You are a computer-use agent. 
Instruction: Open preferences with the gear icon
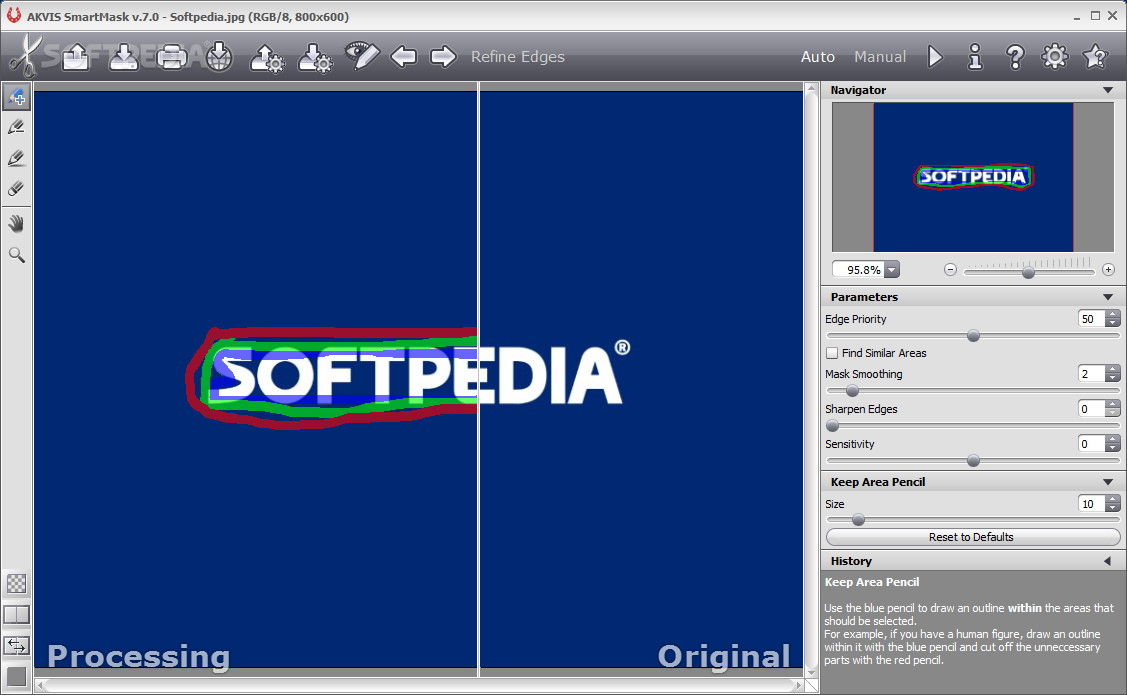1054,56
